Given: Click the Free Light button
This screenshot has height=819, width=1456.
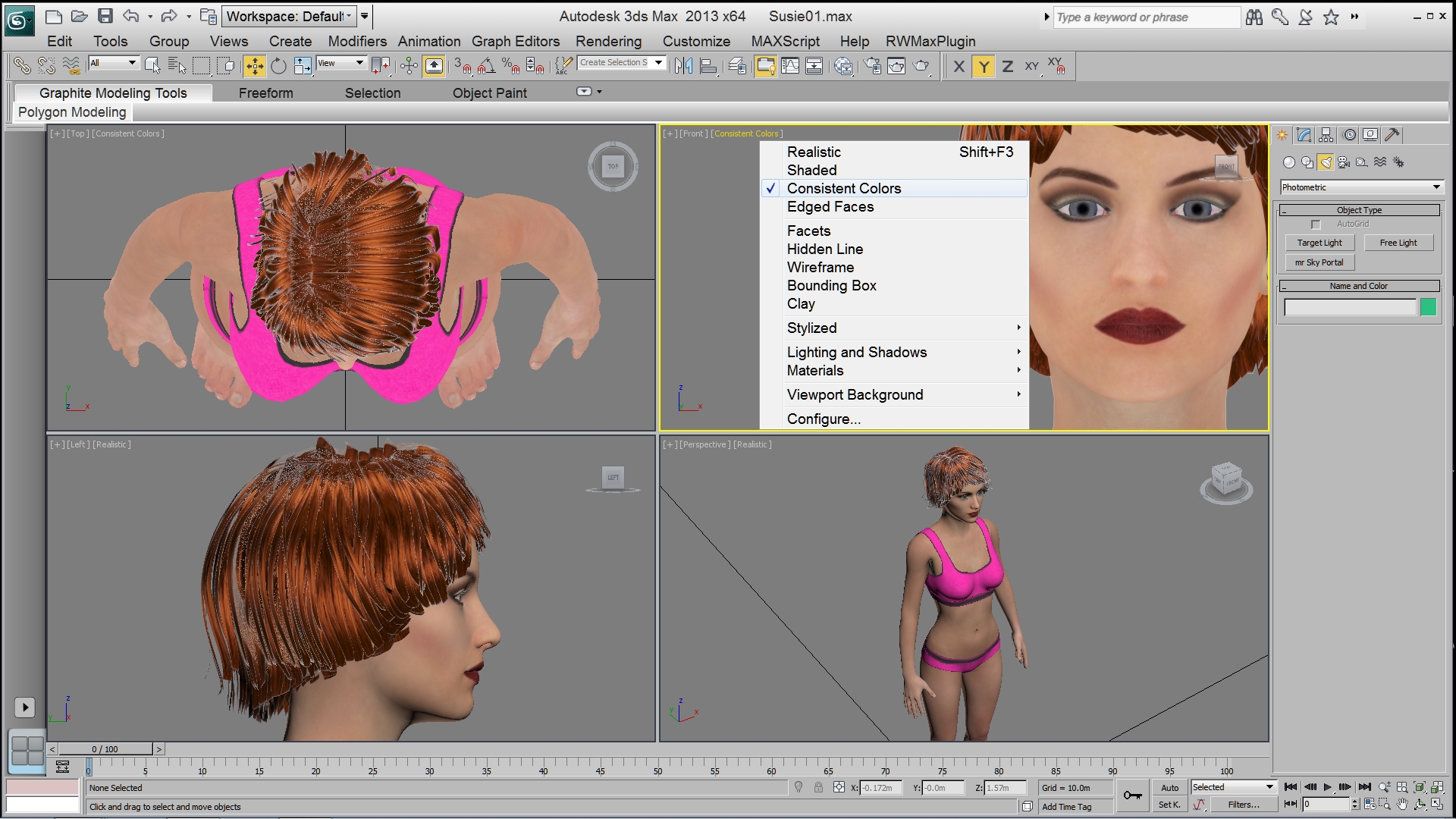Looking at the screenshot, I should point(1398,243).
